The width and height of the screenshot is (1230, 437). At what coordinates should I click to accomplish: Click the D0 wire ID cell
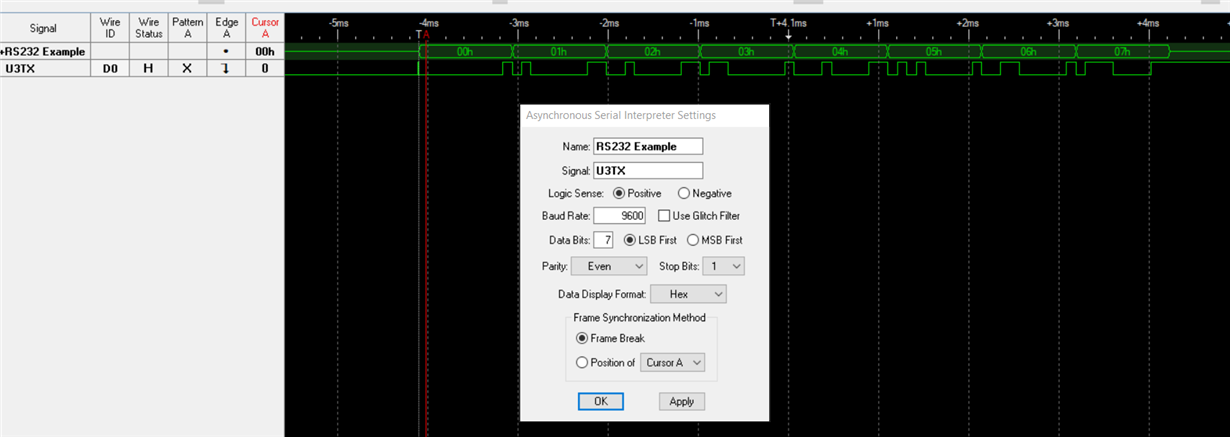click(x=110, y=68)
